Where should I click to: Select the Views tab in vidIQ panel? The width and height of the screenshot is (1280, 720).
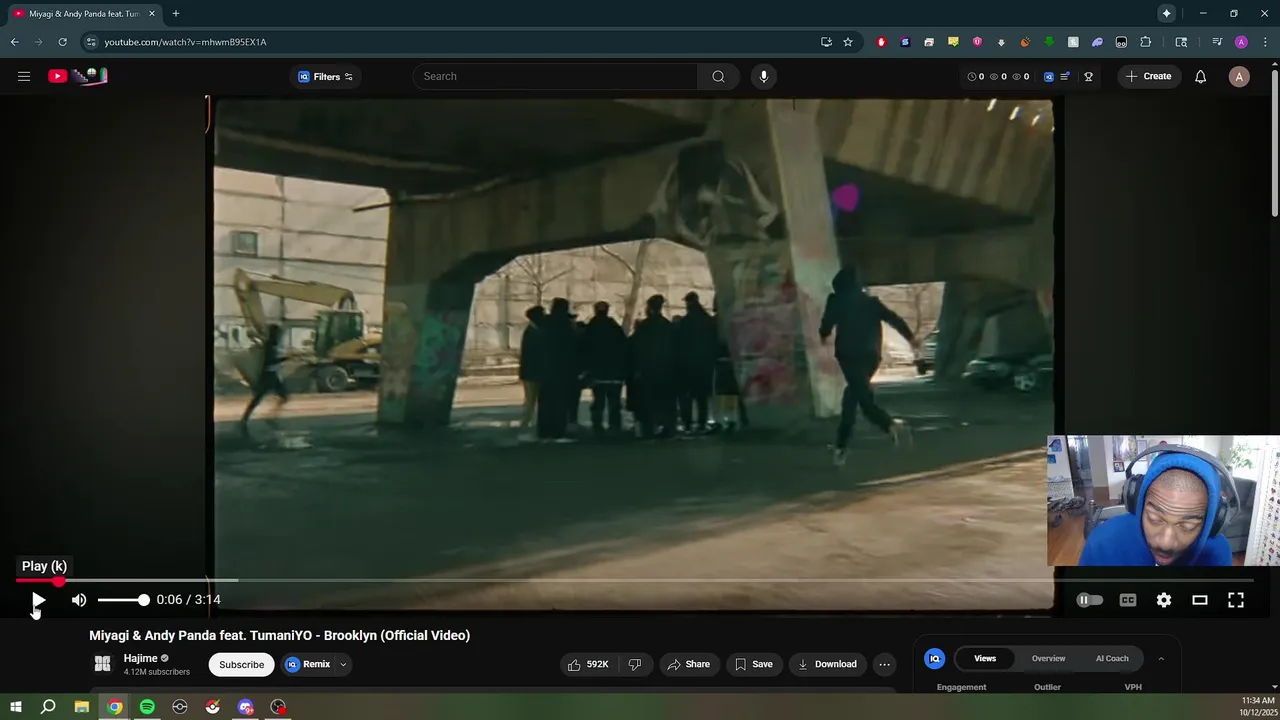[x=985, y=658]
